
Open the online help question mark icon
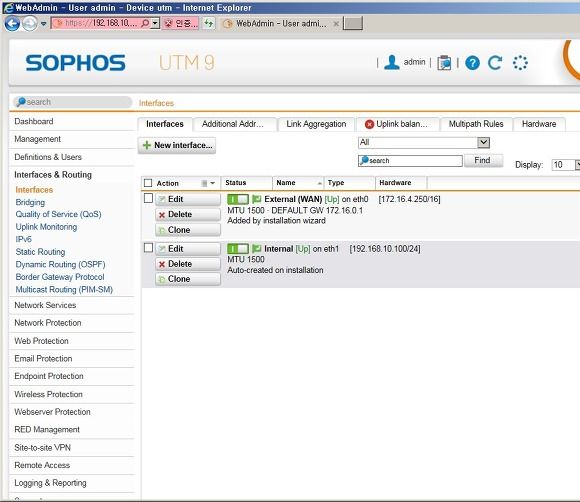(472, 63)
